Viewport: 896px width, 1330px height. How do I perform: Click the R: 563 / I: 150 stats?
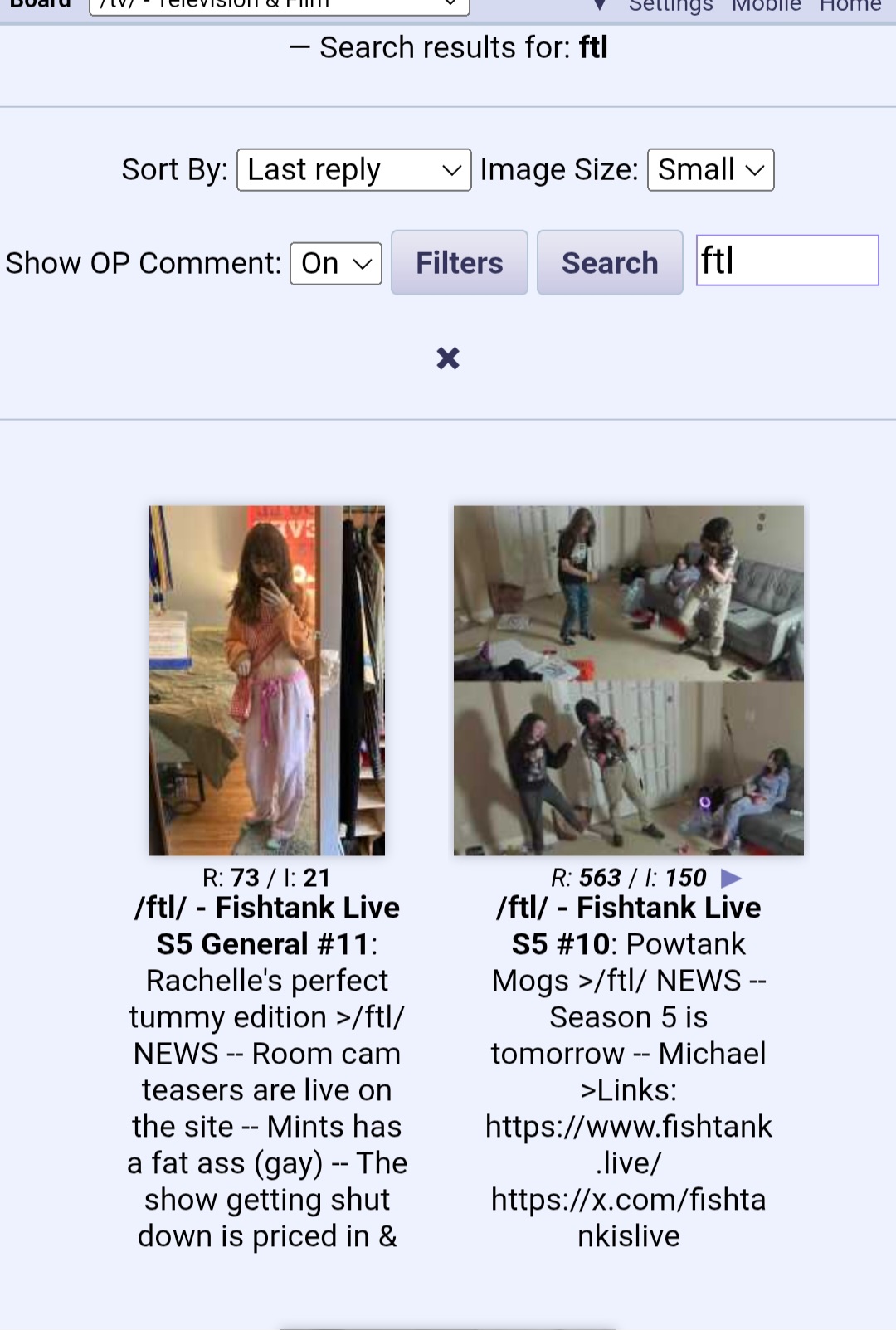[628, 878]
